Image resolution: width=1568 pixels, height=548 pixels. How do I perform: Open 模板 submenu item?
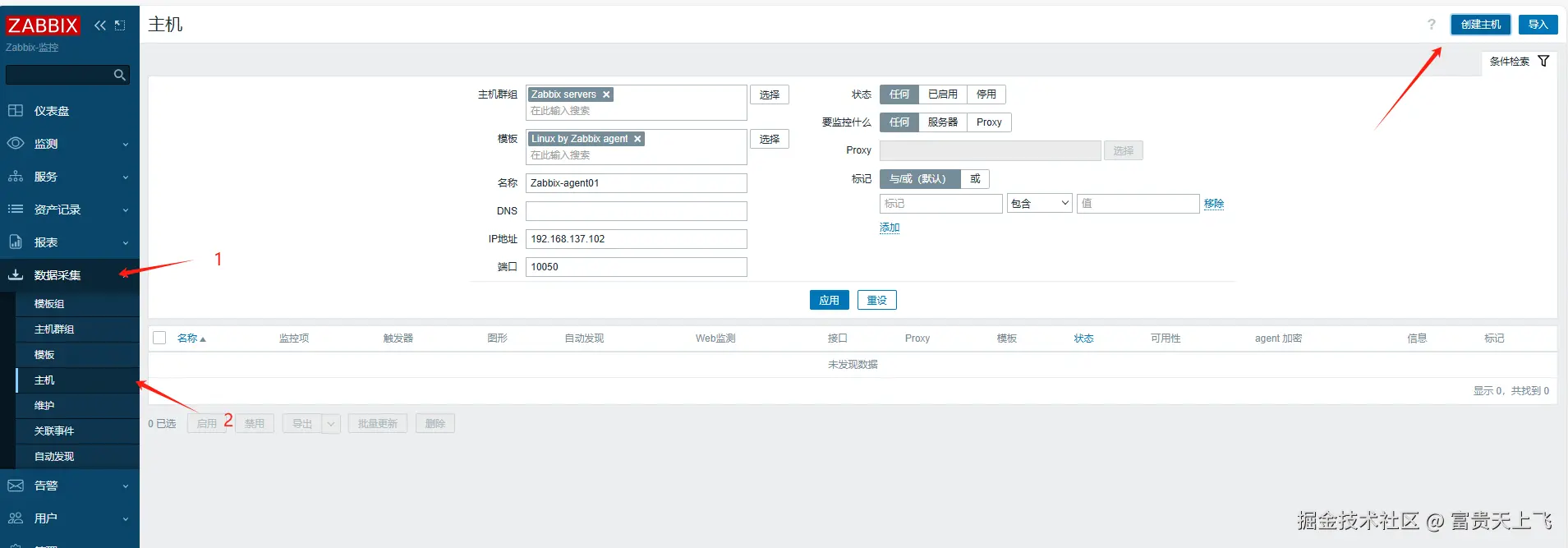pos(77,355)
